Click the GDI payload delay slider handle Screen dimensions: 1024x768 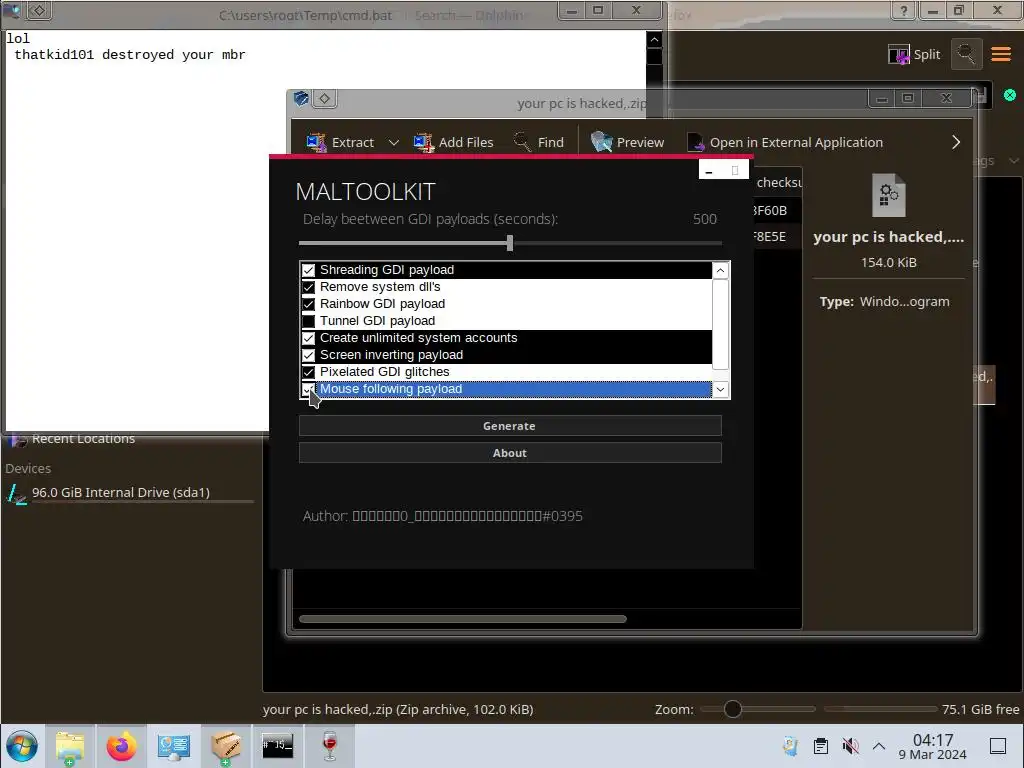tap(509, 243)
